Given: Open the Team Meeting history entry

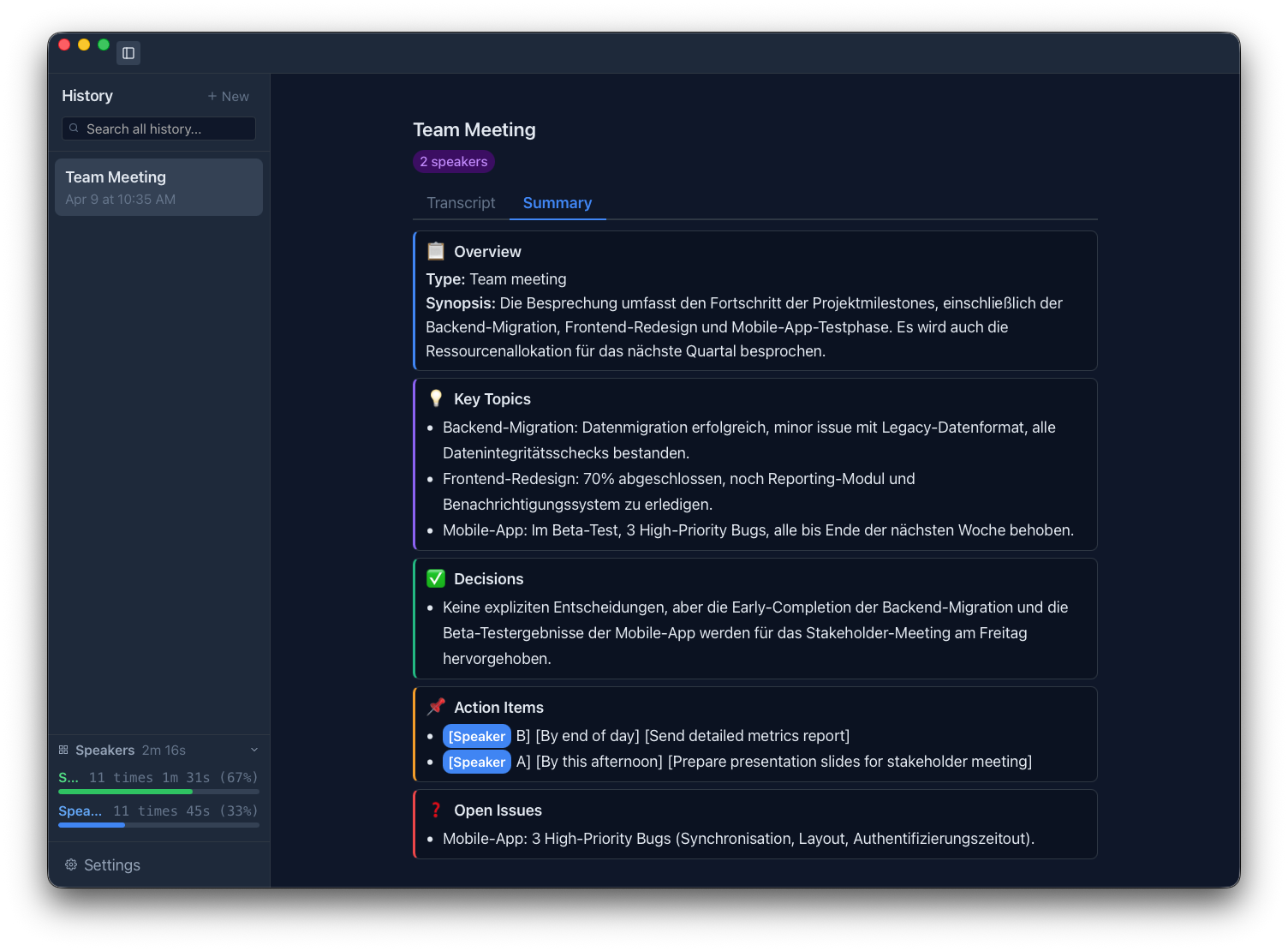Looking at the screenshot, I should pyautogui.click(x=158, y=187).
